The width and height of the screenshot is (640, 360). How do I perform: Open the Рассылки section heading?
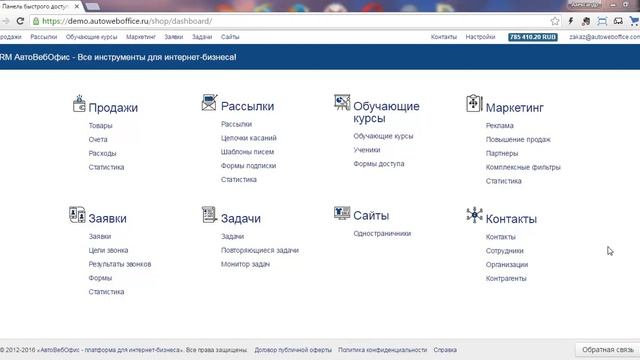coord(247,106)
